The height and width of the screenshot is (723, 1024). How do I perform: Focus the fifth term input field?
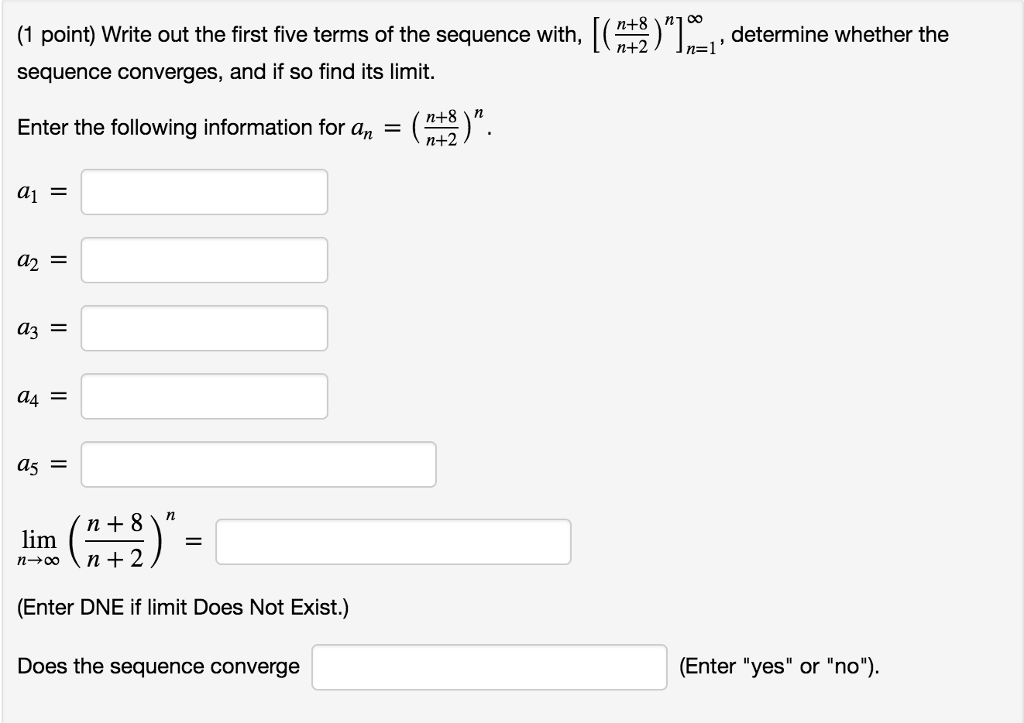coord(259,464)
